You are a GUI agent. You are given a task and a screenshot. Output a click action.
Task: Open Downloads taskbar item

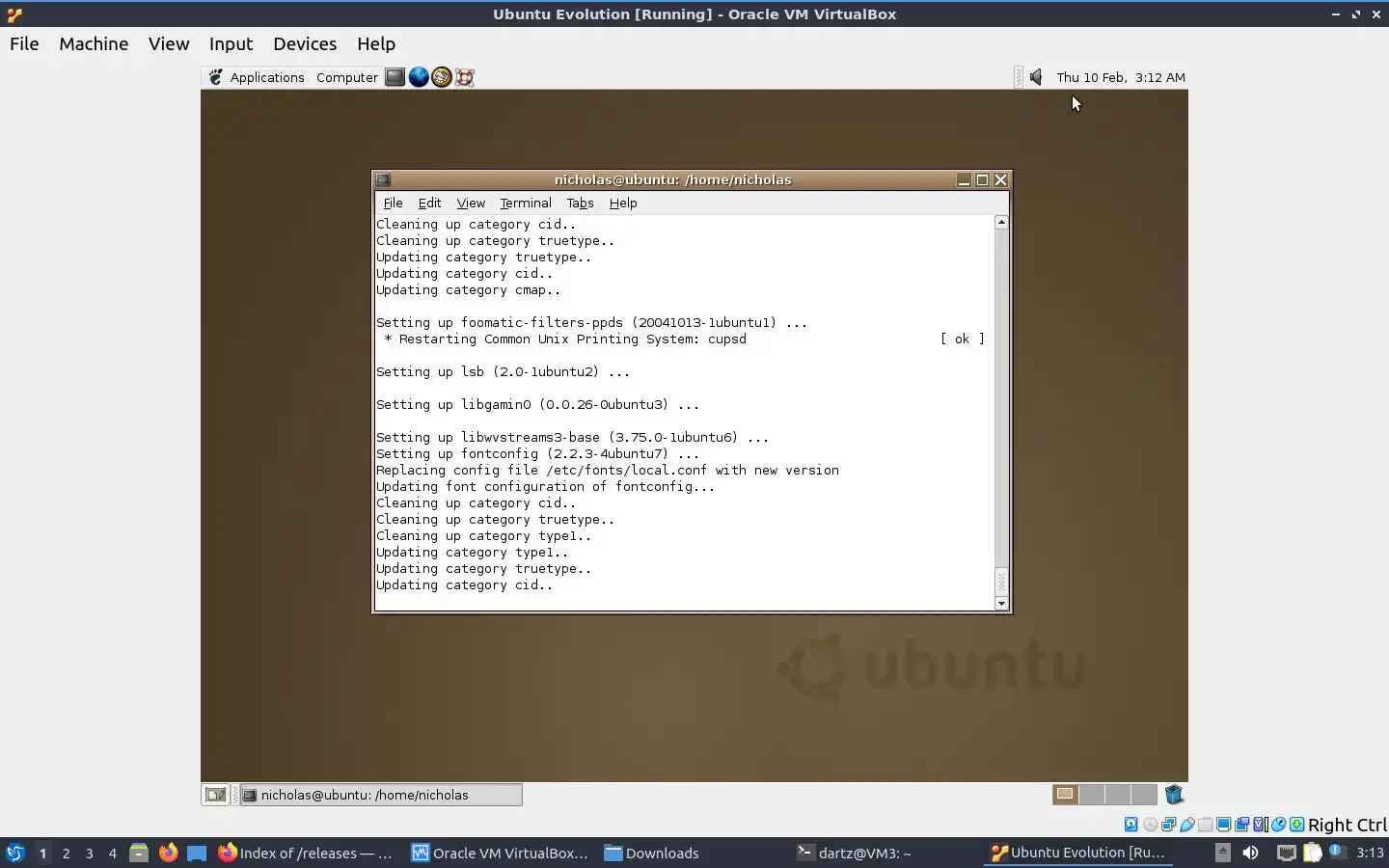pos(652,853)
